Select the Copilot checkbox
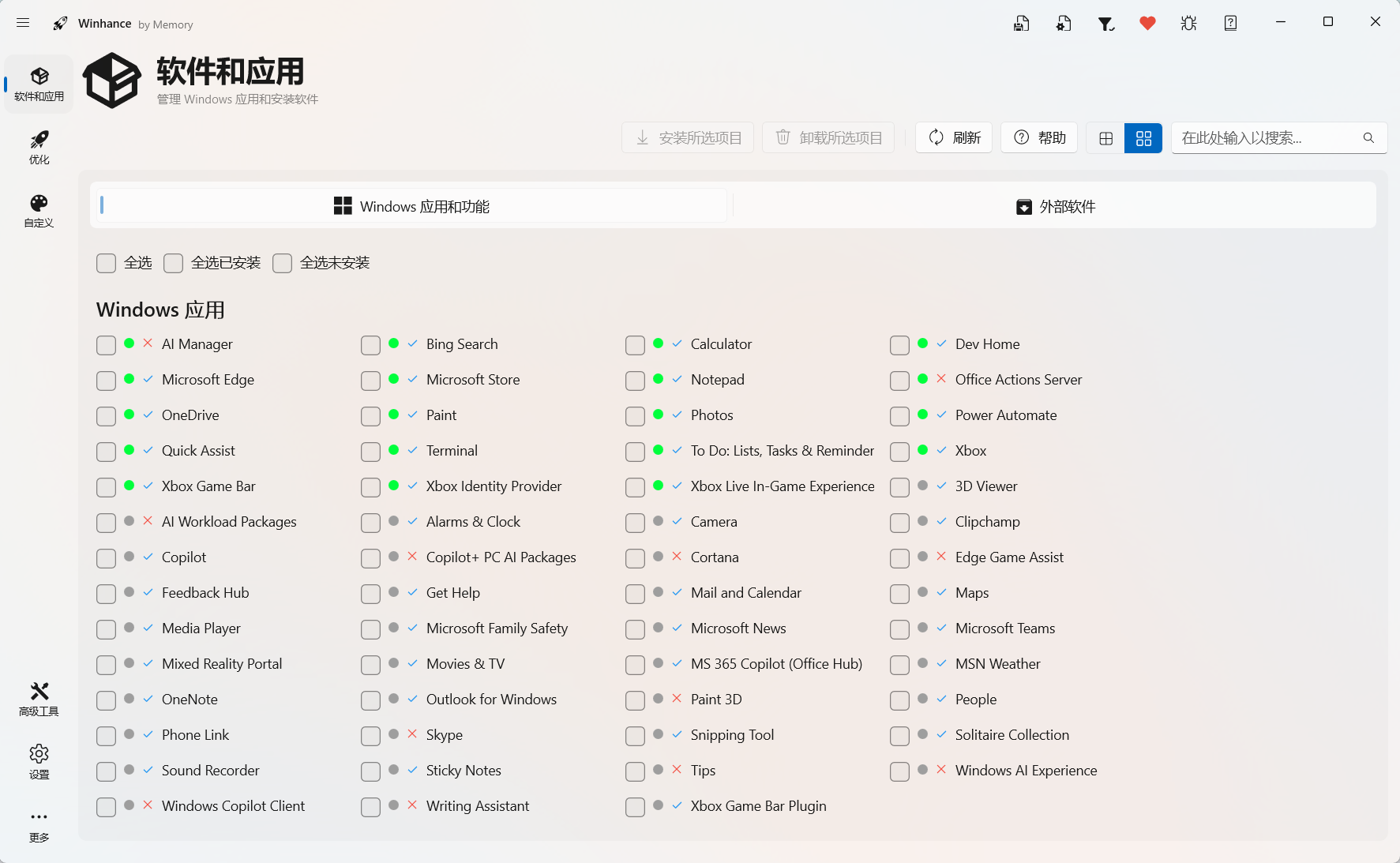The image size is (1400, 863). tap(106, 558)
